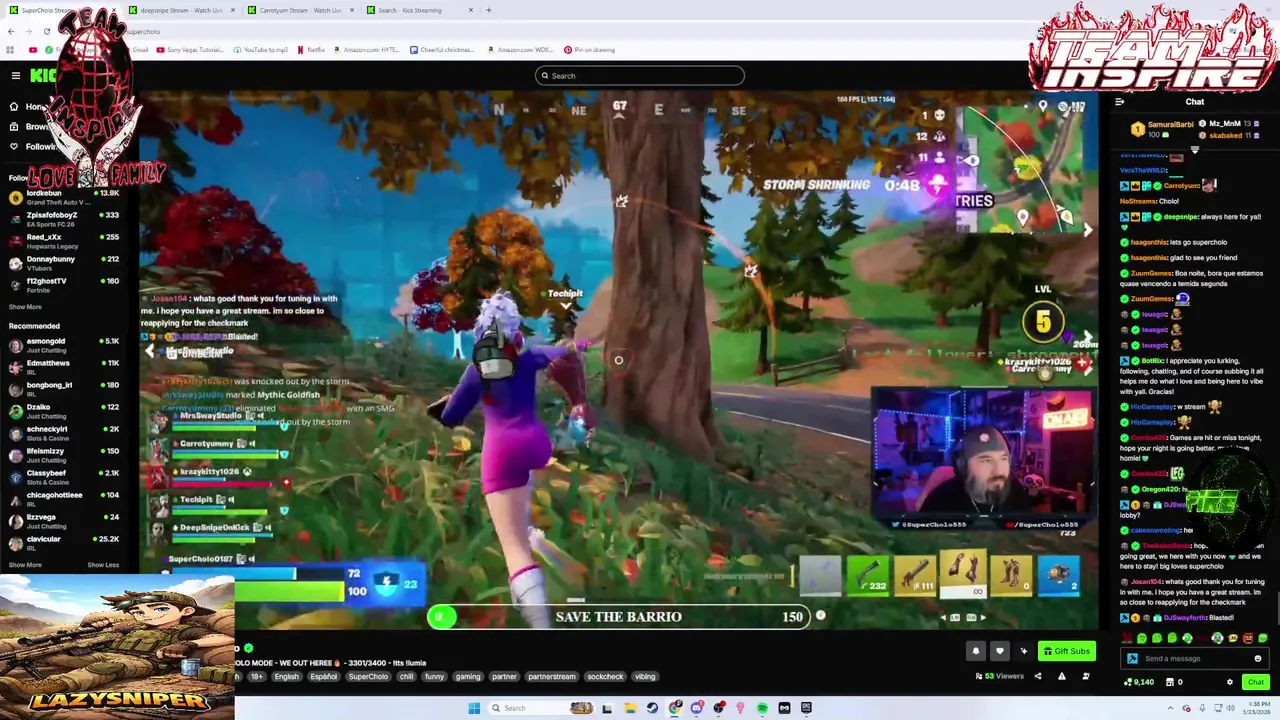
Task: Open Pin on drawing bookmark
Action: pyautogui.click(x=589, y=50)
